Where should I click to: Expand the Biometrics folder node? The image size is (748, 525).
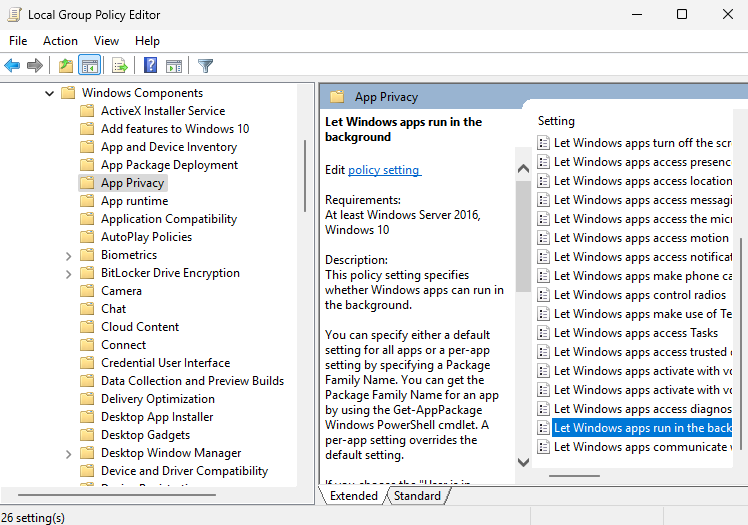pos(68,255)
